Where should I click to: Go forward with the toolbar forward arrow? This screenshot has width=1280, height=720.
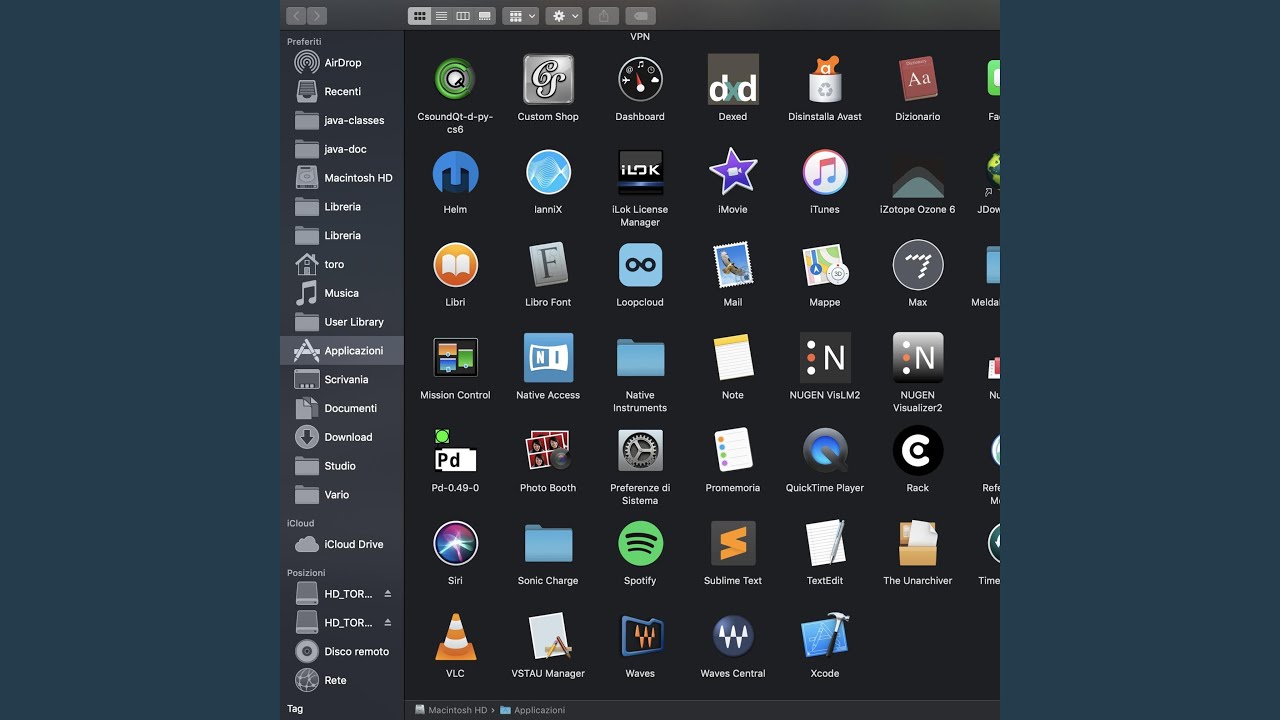coord(317,16)
